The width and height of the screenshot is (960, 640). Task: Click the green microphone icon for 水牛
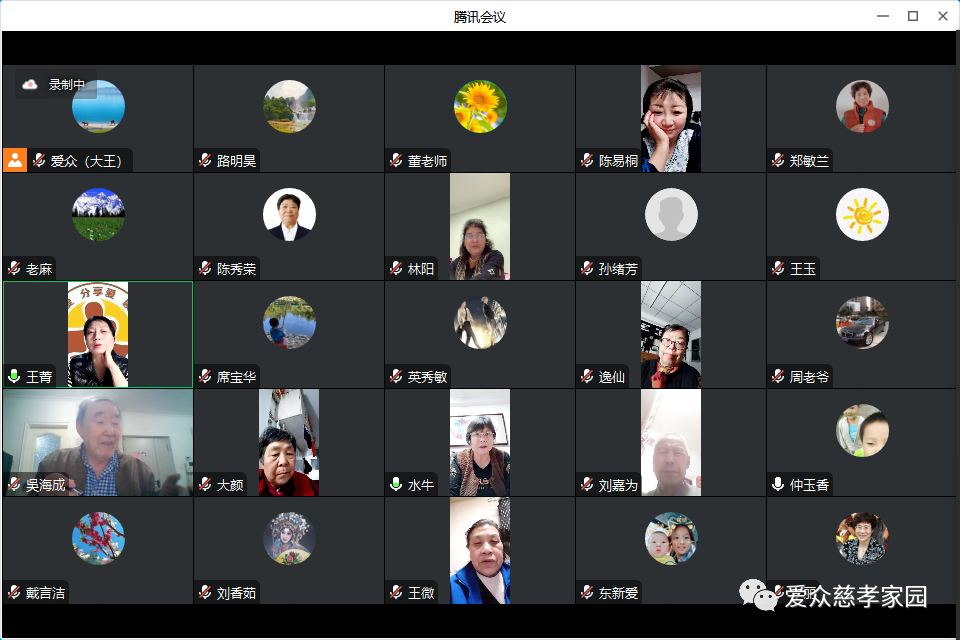coord(396,485)
